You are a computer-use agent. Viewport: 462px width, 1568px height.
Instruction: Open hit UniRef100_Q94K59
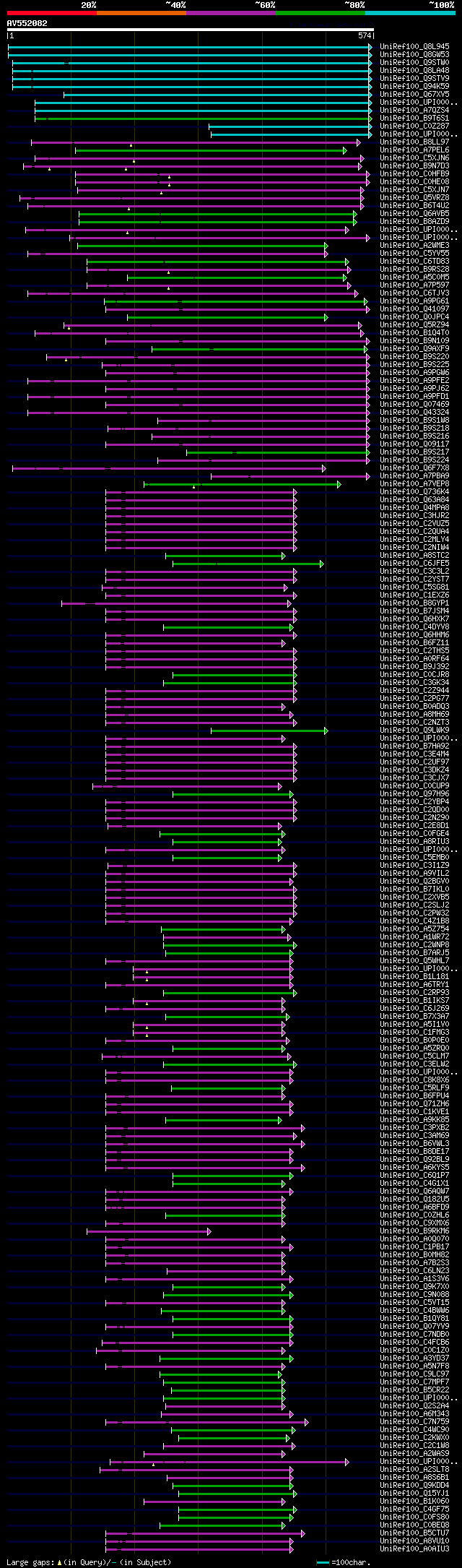(x=414, y=86)
